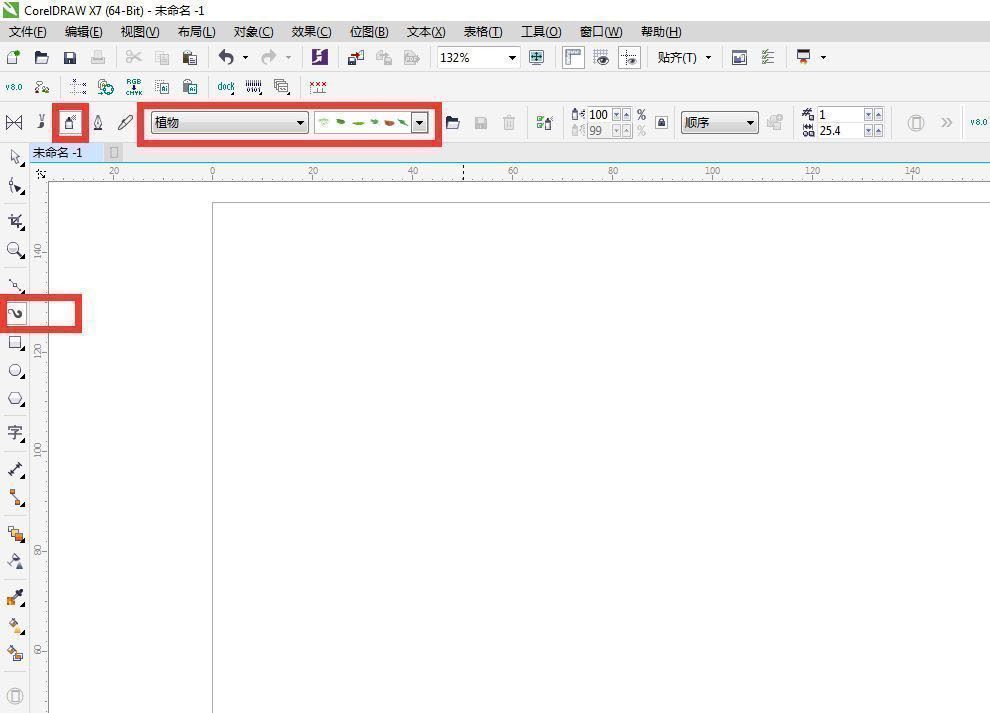Image resolution: width=990 pixels, height=713 pixels.
Task: Pick the Polygon tool in toolbox
Action: (x=15, y=399)
